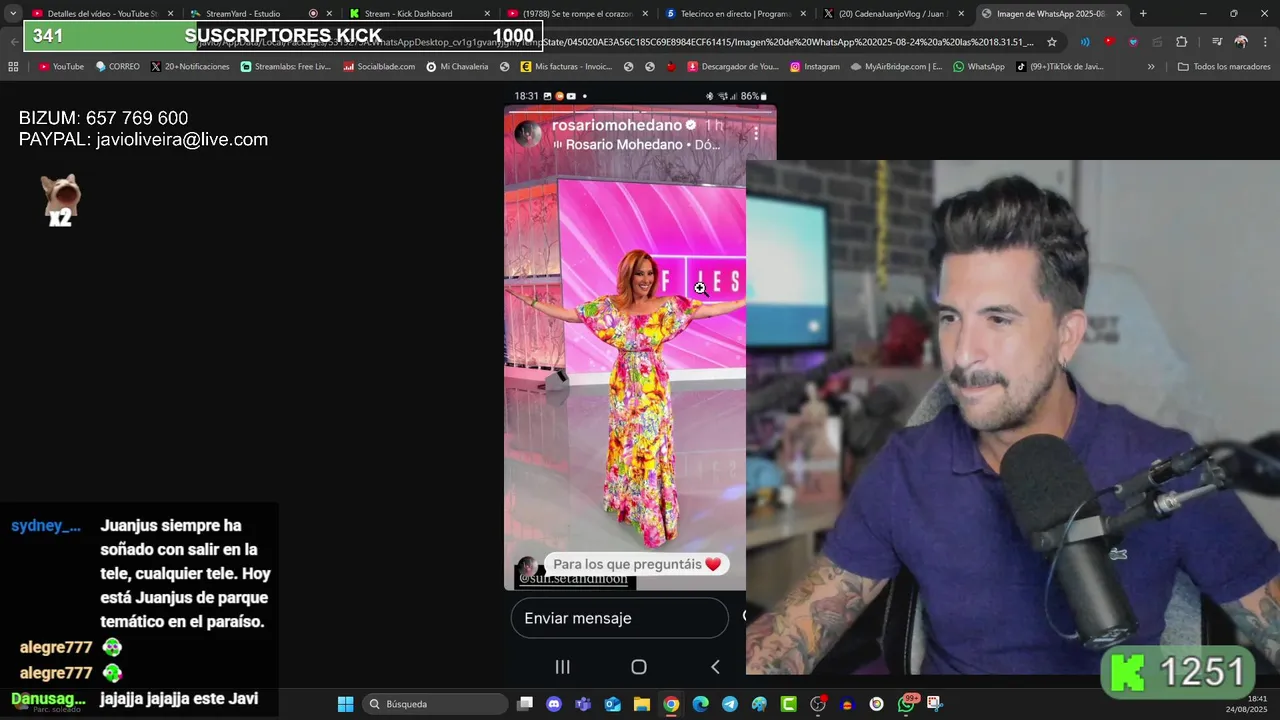Open the green Camtasia icon in taskbar
This screenshot has width=1280, height=720.
point(788,704)
